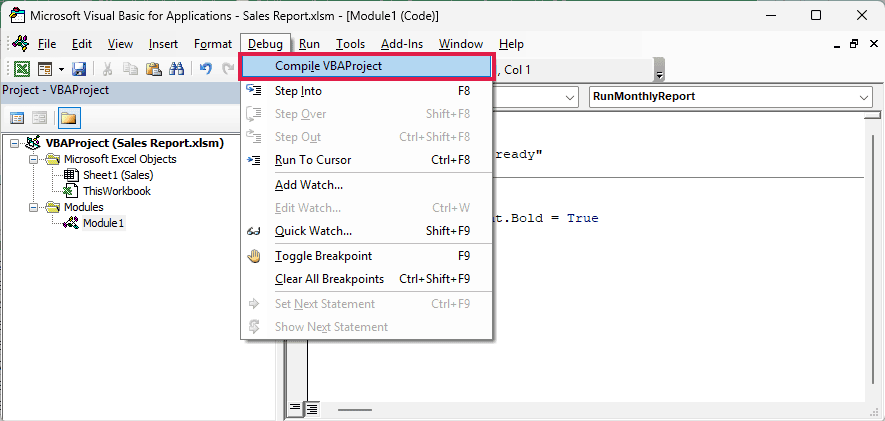Image resolution: width=885 pixels, height=421 pixels.
Task: Click the View Object icon in Project panel
Action: coord(39,118)
